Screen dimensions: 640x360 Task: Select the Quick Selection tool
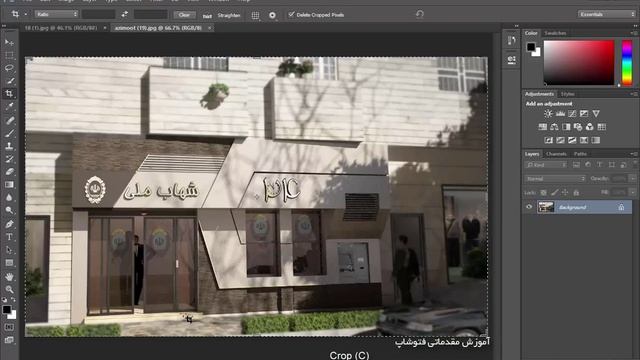[9, 81]
